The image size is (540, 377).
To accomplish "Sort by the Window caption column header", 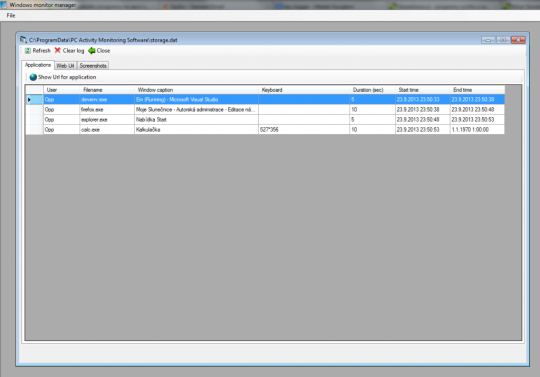I will (196, 90).
